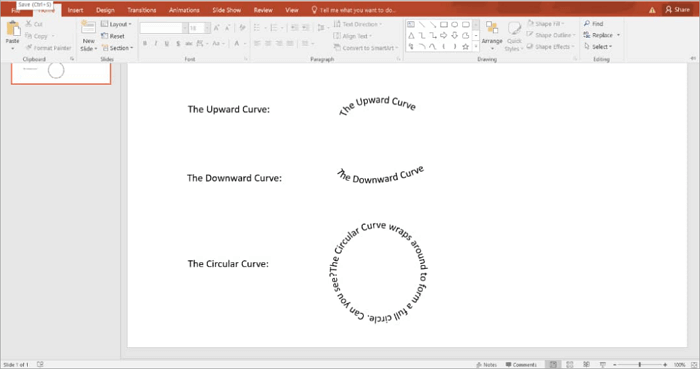Toggle Normal view in status bar

coord(553,365)
